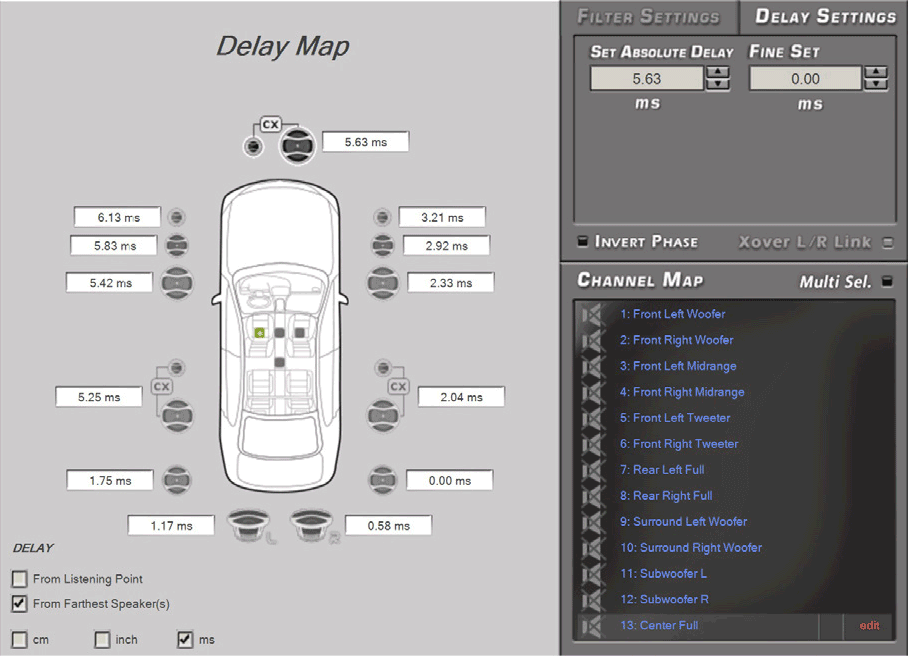Click the 0.00 ms delay box
Screen dimensions: 913x657
450,481
